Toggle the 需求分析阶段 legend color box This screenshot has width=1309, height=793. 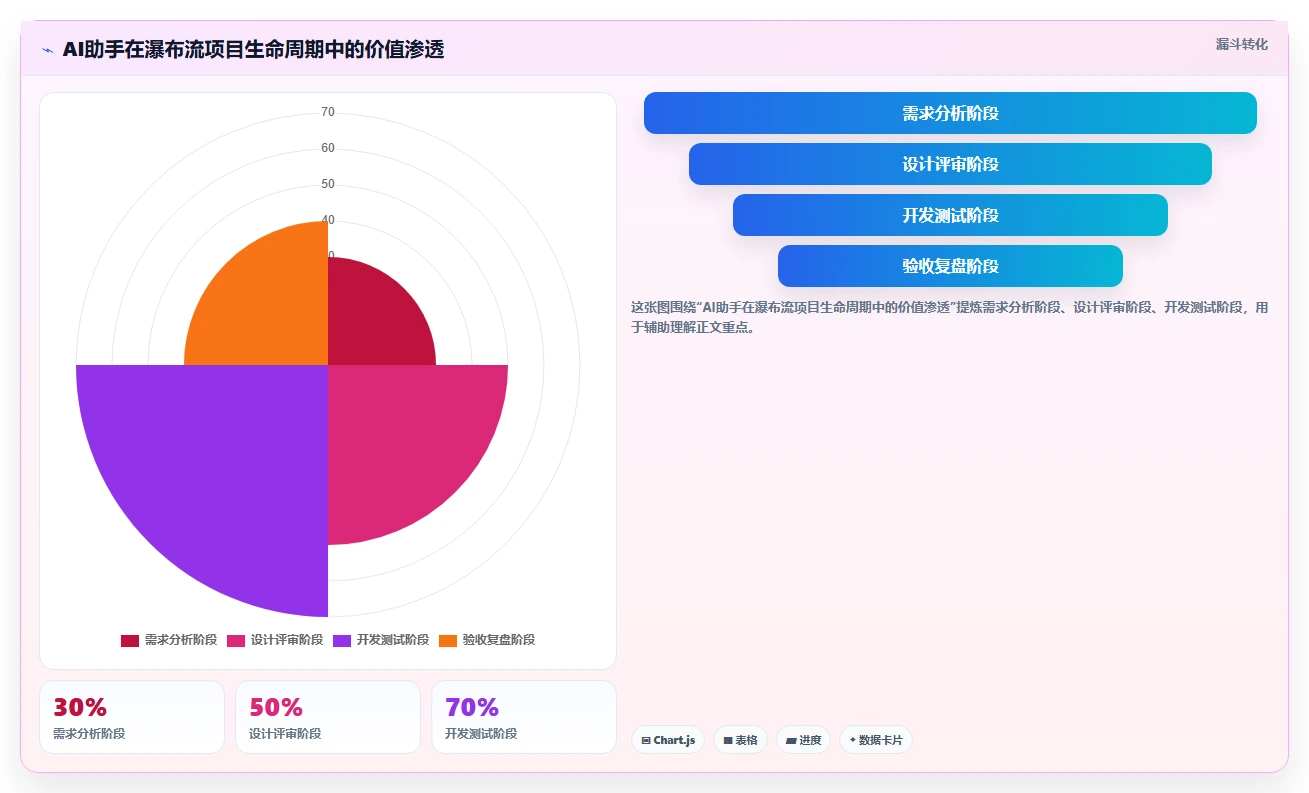click(130, 640)
